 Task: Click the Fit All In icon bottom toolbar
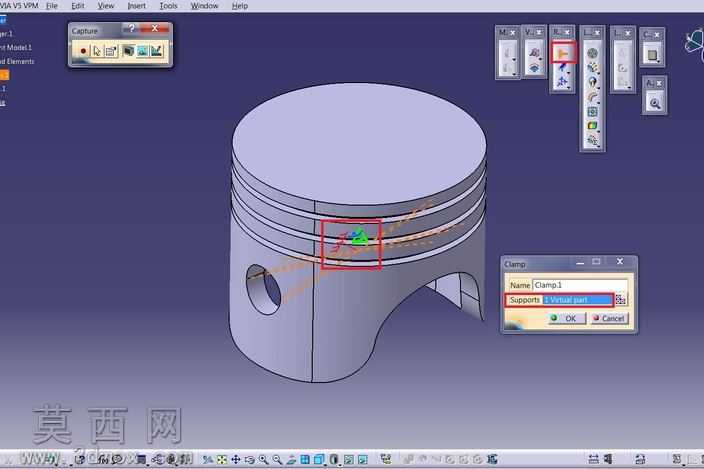tap(222, 459)
